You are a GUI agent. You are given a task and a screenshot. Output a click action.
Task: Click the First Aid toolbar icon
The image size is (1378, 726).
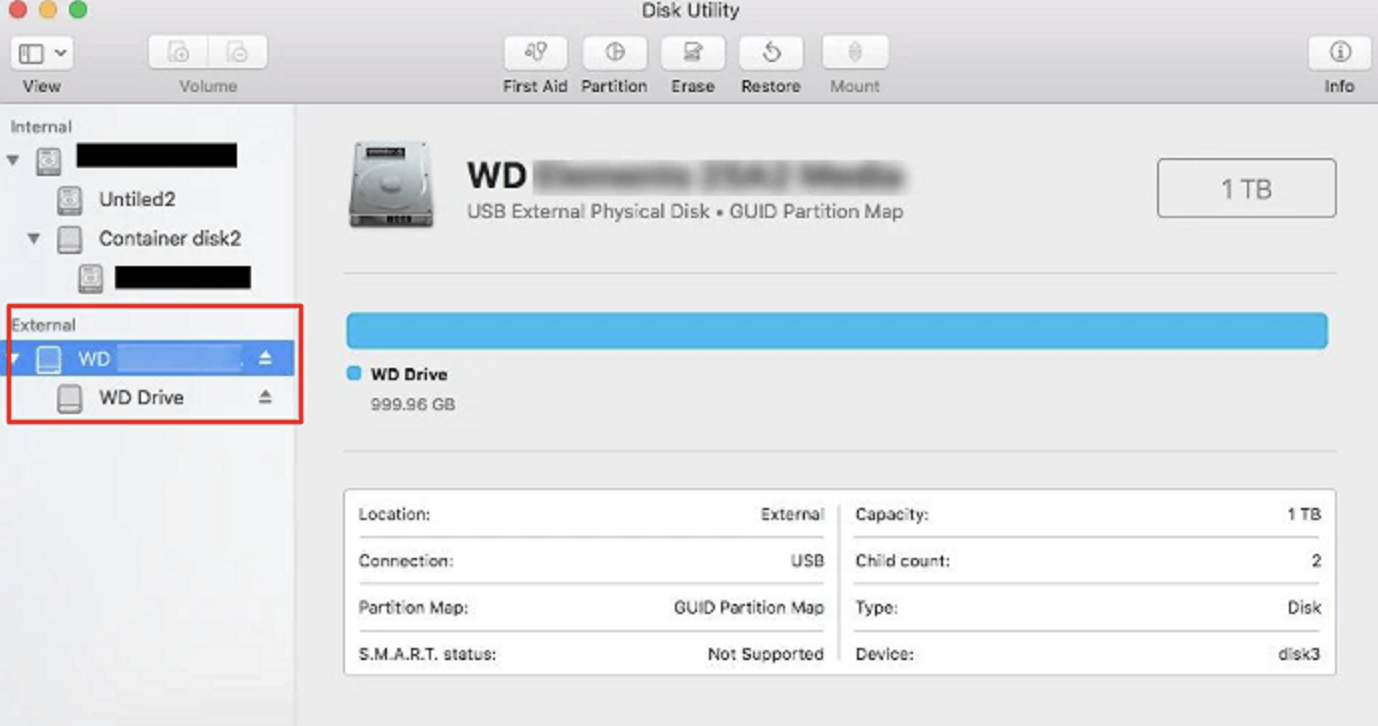(x=535, y=53)
